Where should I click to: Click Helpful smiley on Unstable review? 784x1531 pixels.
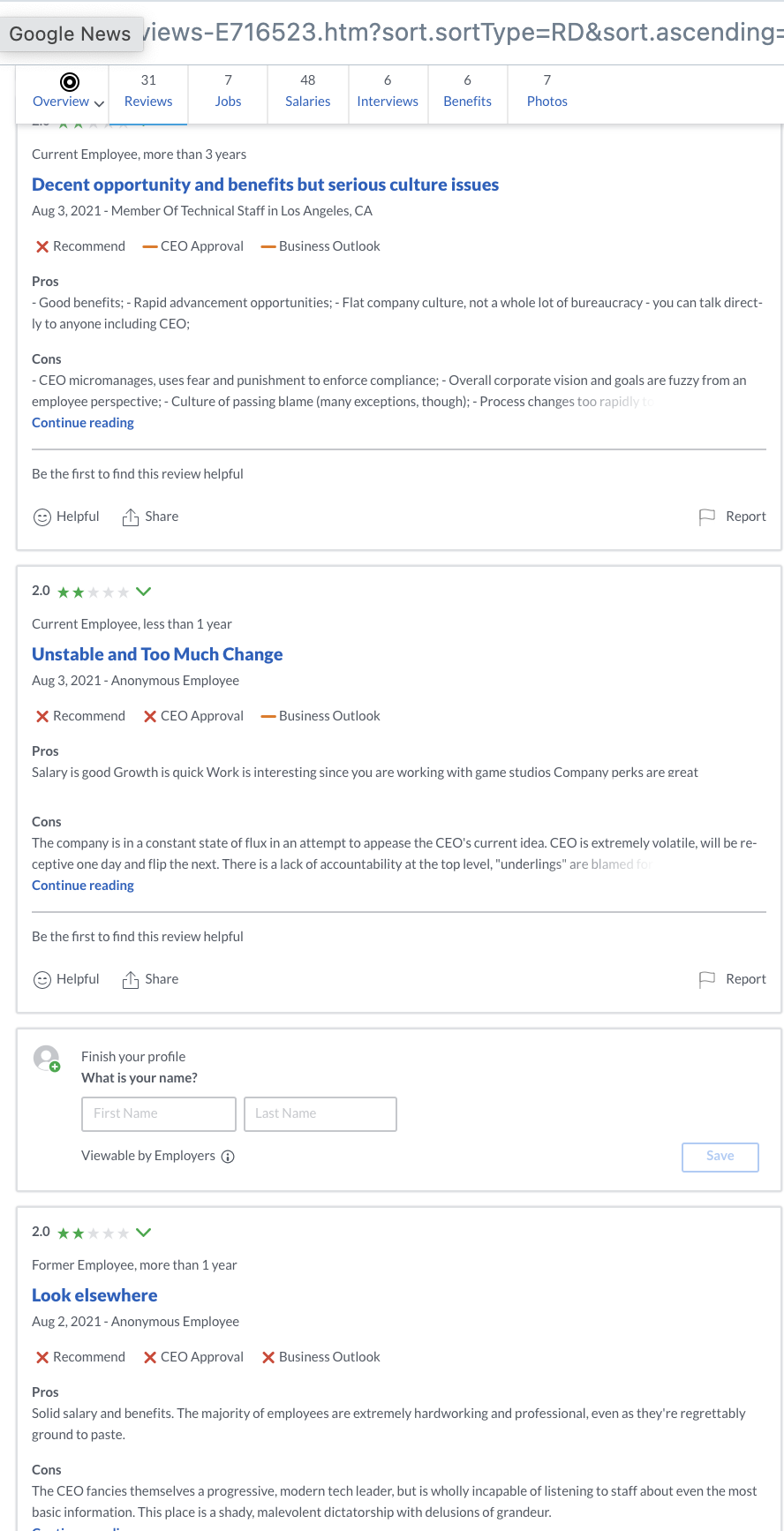(41, 980)
